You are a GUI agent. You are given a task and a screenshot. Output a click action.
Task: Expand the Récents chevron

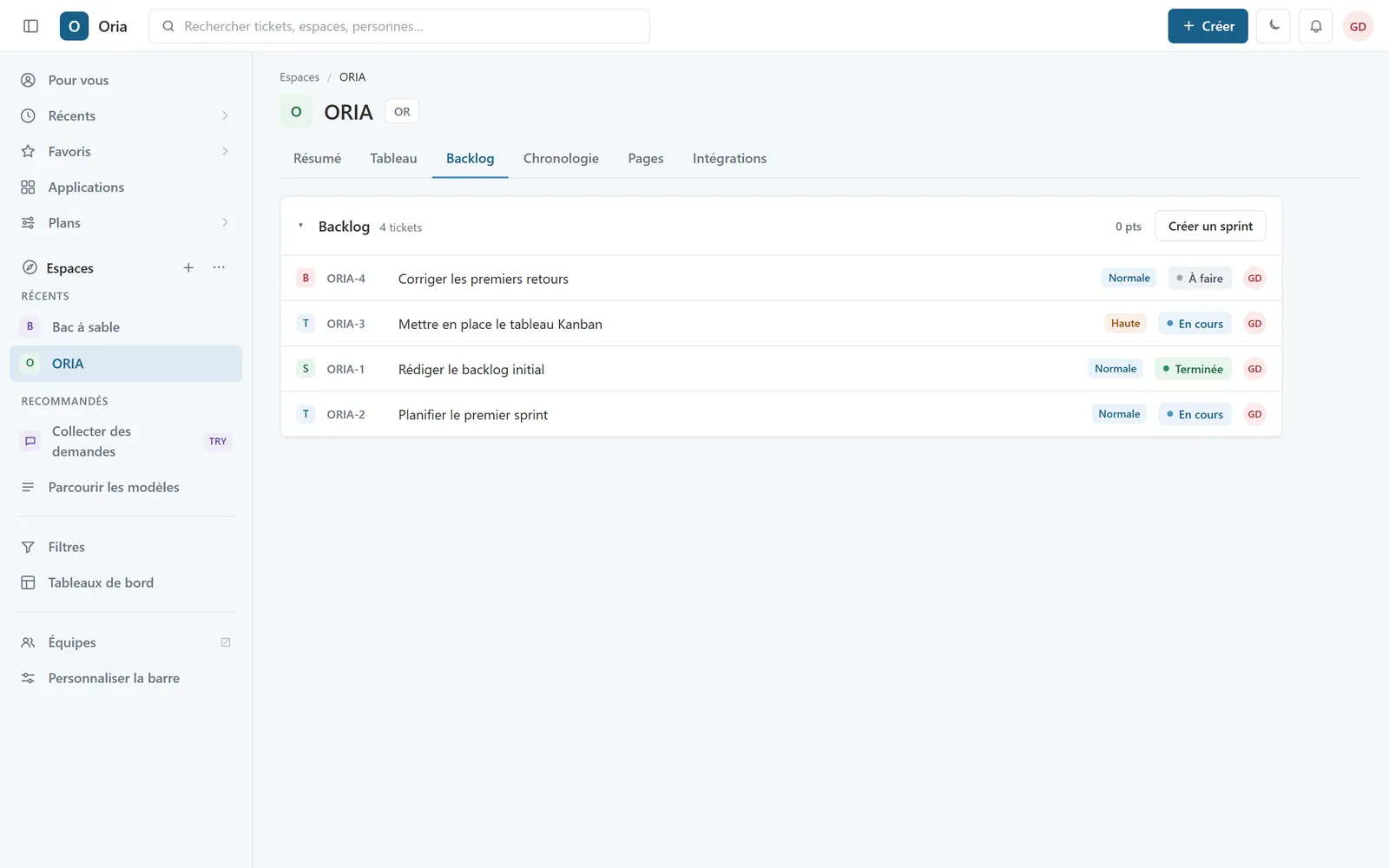click(225, 115)
